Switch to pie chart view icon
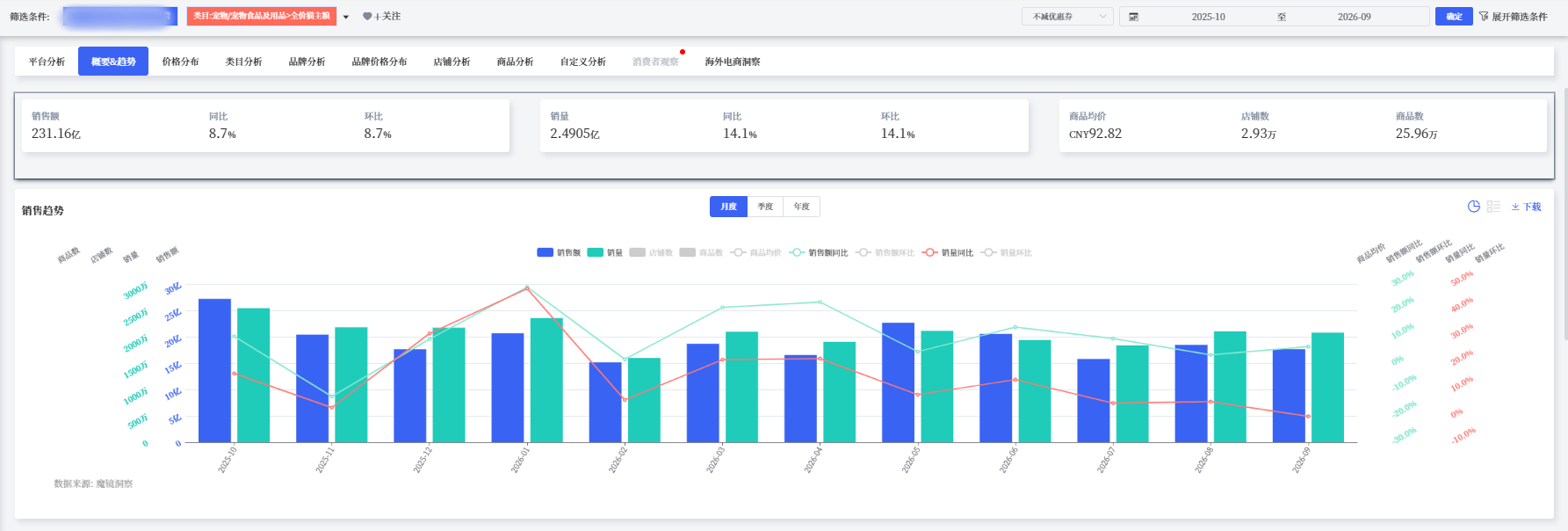The height and width of the screenshot is (531, 1568). click(x=1474, y=207)
